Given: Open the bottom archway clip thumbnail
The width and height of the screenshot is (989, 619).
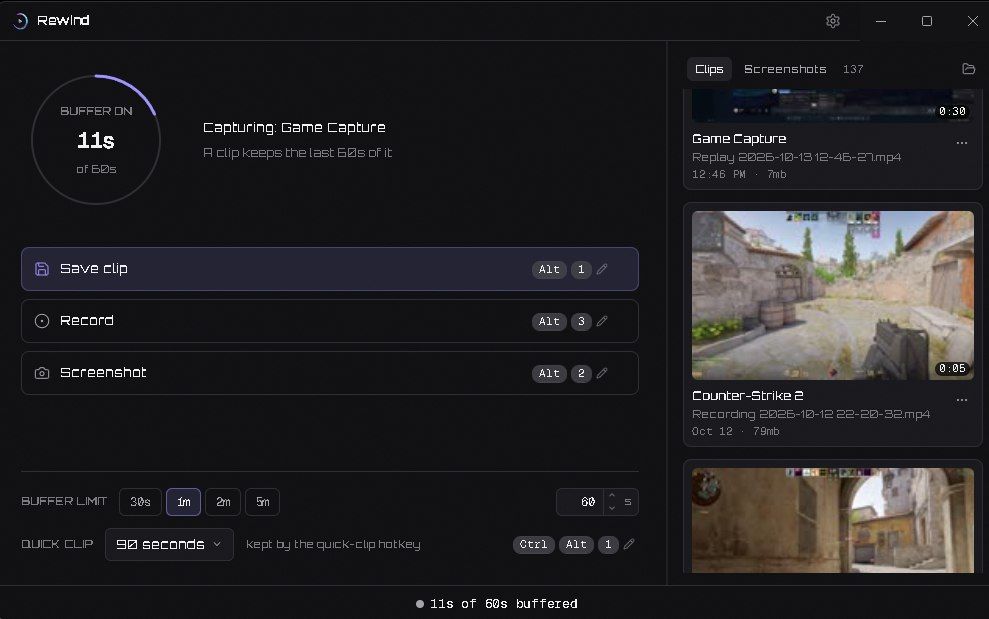Looking at the screenshot, I should point(833,520).
